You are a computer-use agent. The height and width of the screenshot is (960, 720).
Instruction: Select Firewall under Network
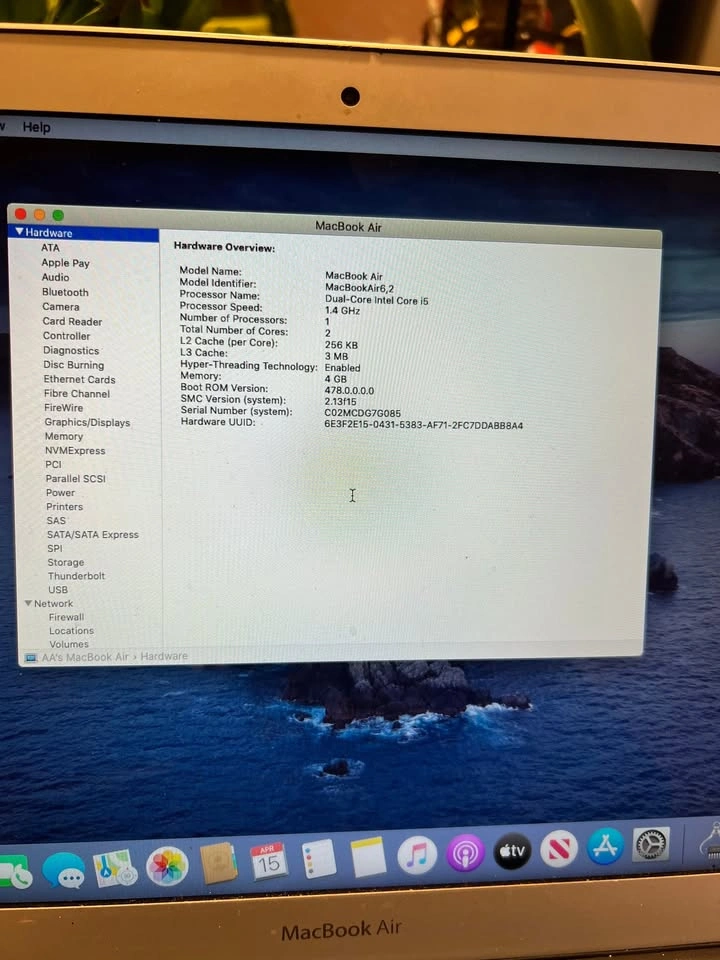pyautogui.click(x=66, y=617)
